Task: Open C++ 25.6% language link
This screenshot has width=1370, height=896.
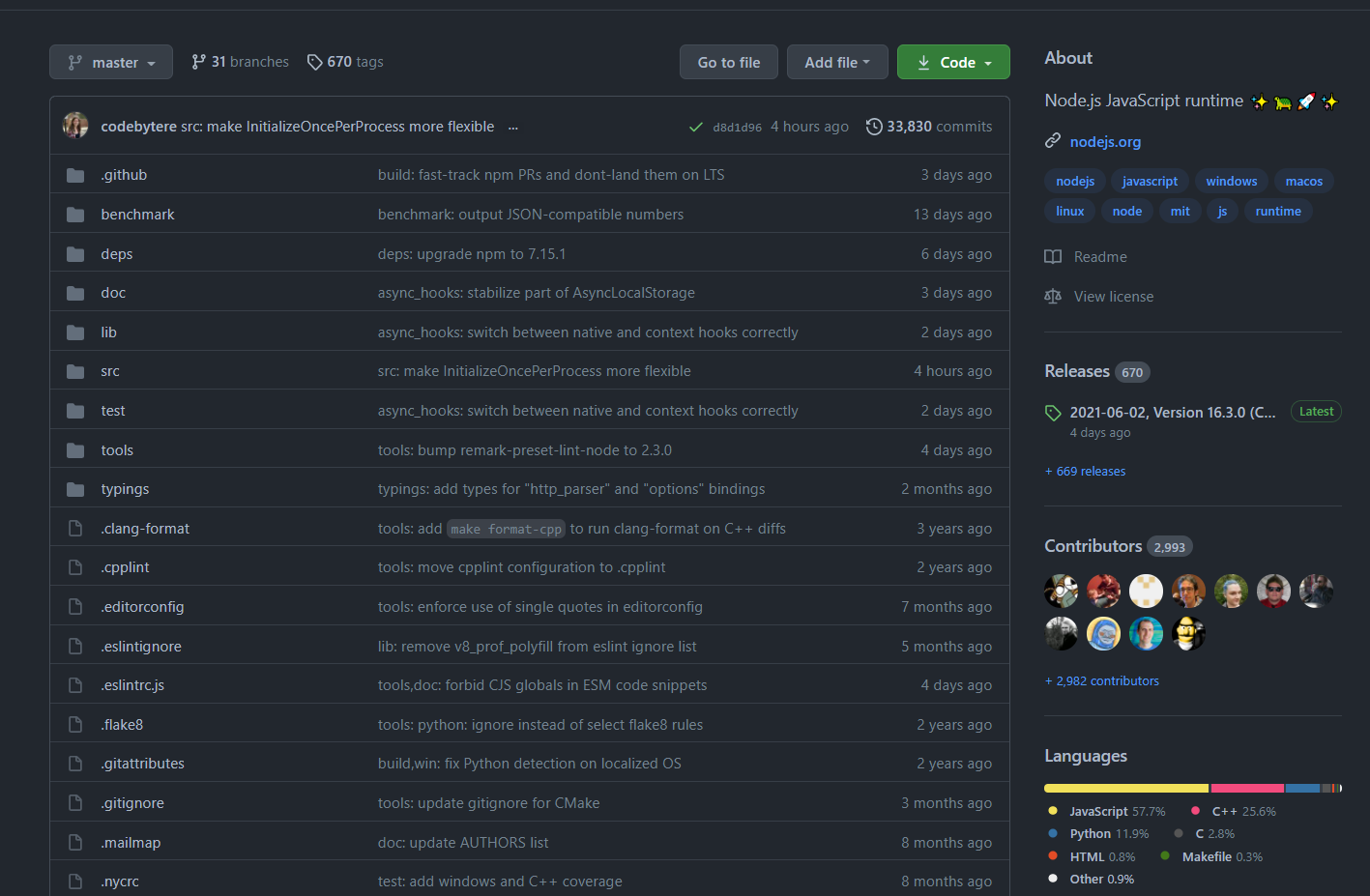Action: [1234, 812]
